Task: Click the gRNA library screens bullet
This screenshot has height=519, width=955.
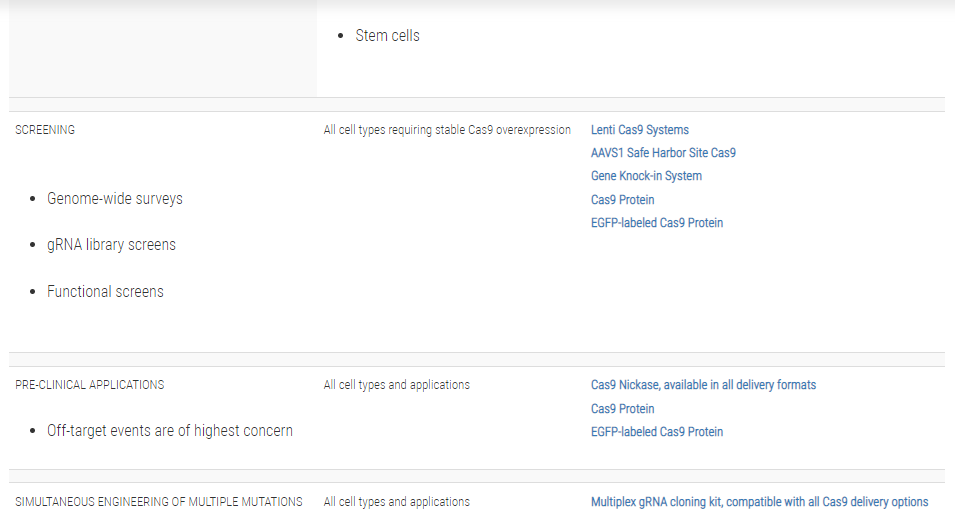Action: (111, 245)
